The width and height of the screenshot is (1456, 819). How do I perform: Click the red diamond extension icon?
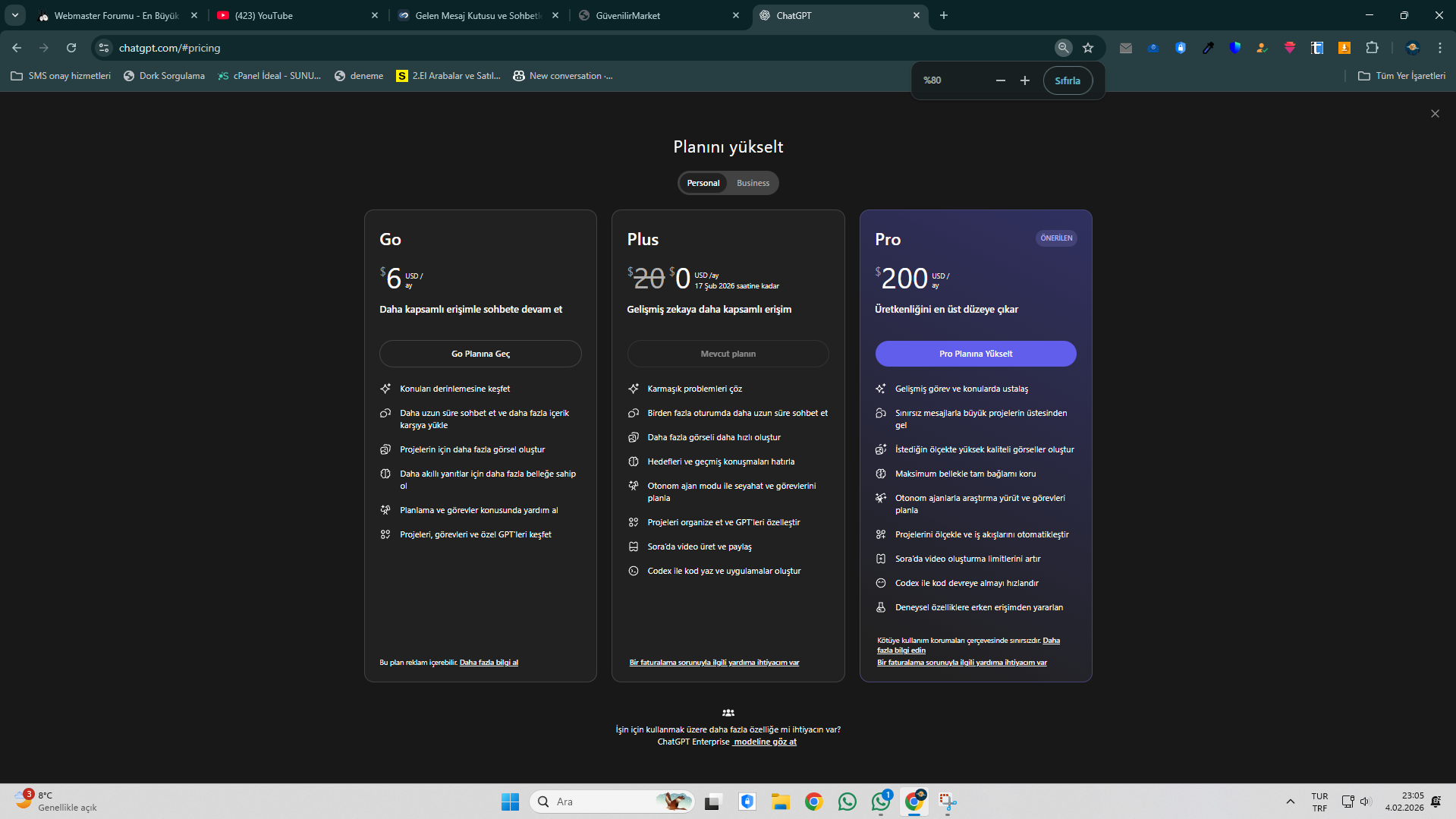[x=1290, y=48]
